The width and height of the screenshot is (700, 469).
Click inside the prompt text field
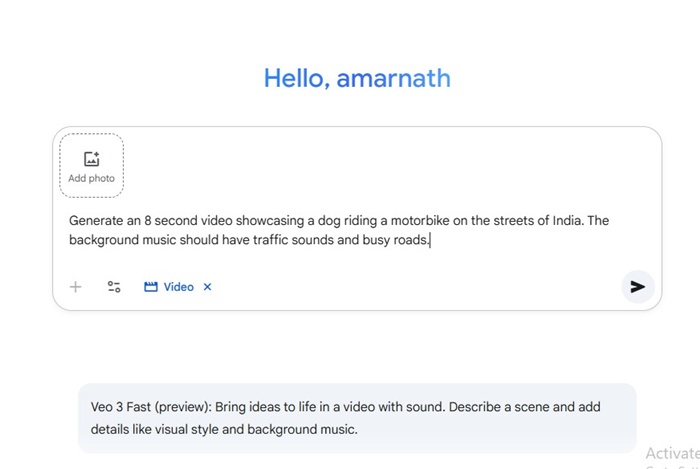pos(350,230)
